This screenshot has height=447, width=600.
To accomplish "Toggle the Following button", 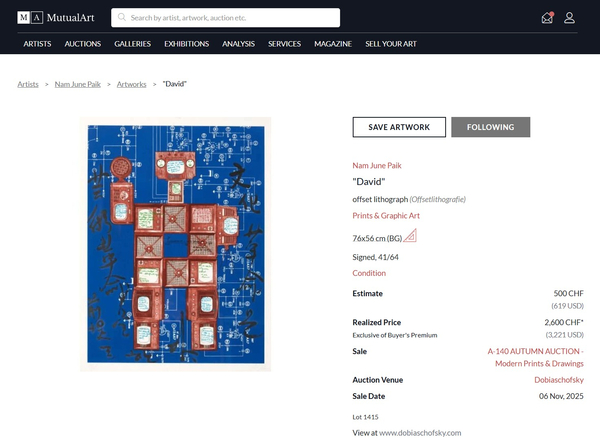I will (490, 127).
